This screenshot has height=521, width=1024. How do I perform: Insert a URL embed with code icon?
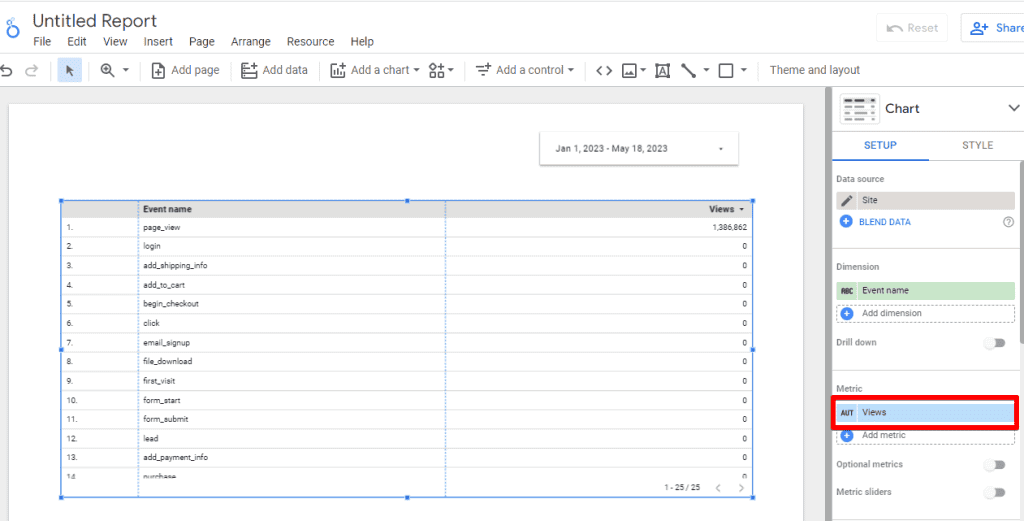pyautogui.click(x=604, y=71)
